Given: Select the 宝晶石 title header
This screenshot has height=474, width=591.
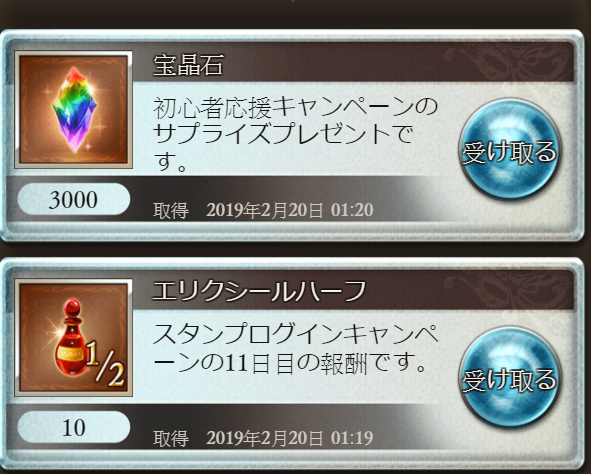Looking at the screenshot, I should click(188, 65).
